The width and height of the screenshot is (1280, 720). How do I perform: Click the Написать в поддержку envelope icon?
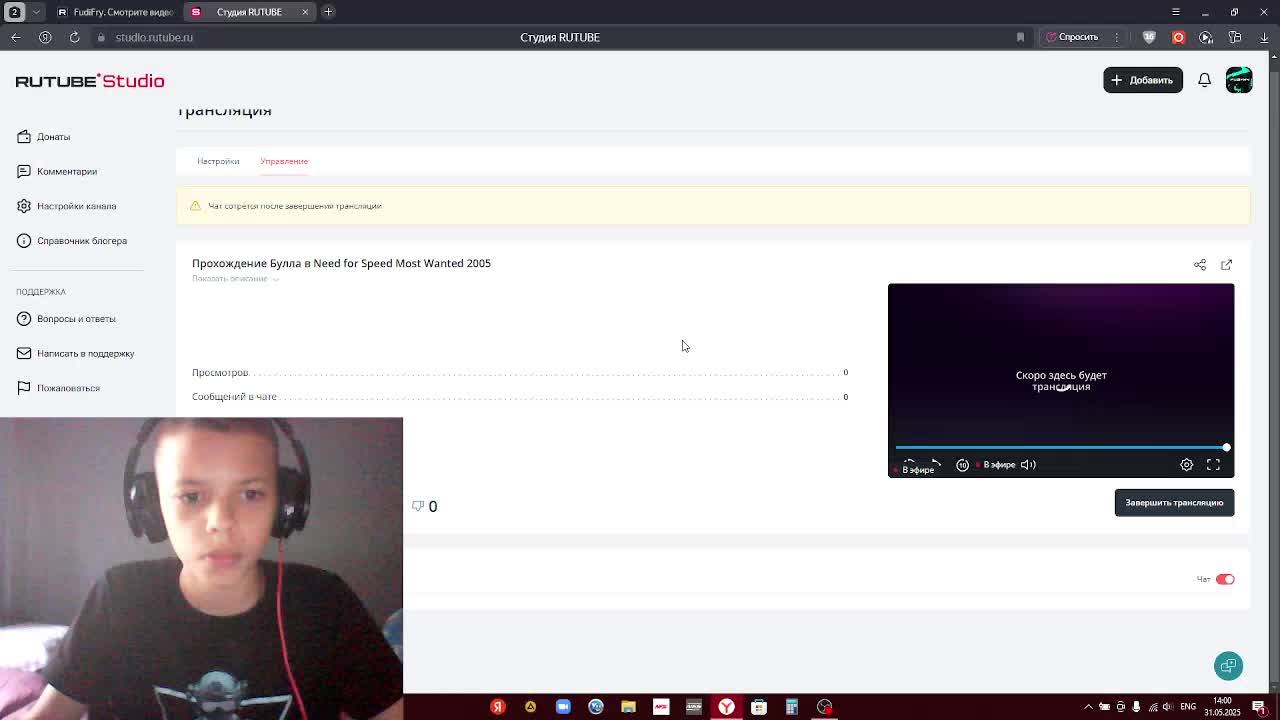tap(24, 353)
